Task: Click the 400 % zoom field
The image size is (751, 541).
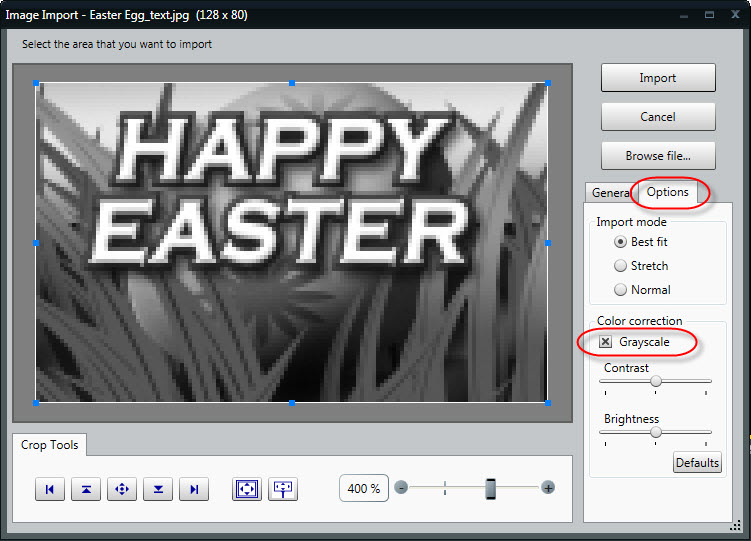Action: click(x=364, y=488)
